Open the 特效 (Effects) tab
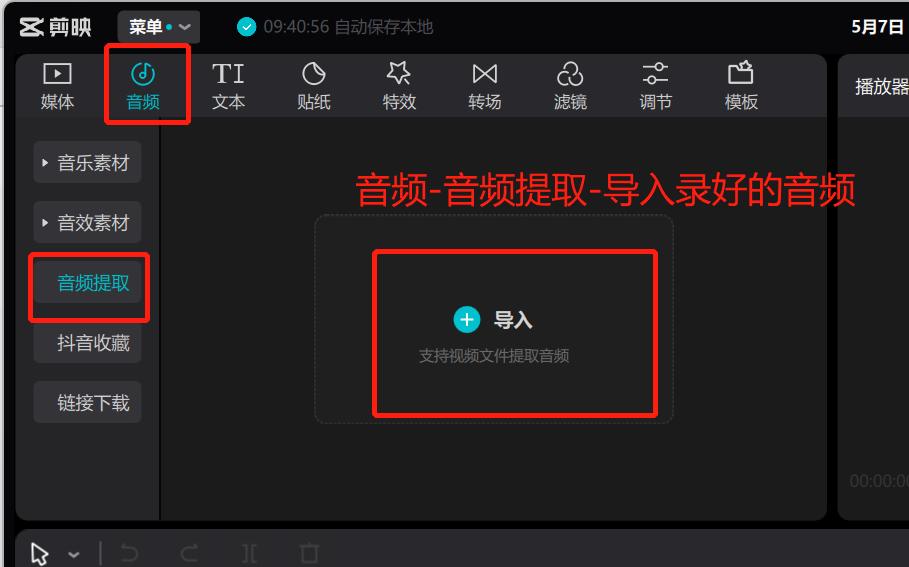Screen dimensions: 909x567 coord(399,87)
